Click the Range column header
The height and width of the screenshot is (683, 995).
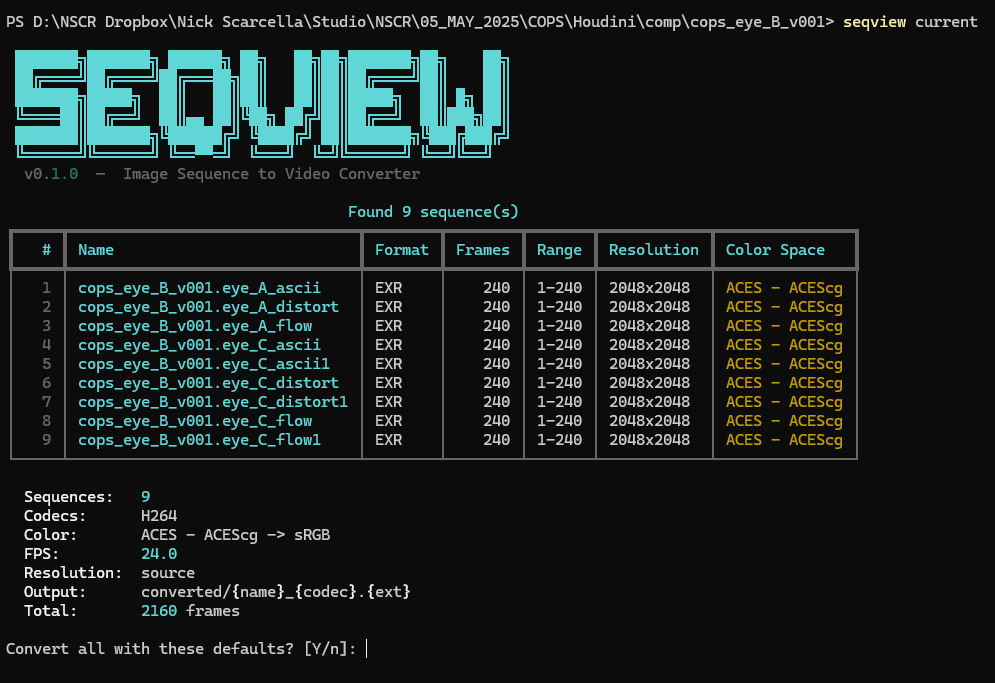coord(559,250)
